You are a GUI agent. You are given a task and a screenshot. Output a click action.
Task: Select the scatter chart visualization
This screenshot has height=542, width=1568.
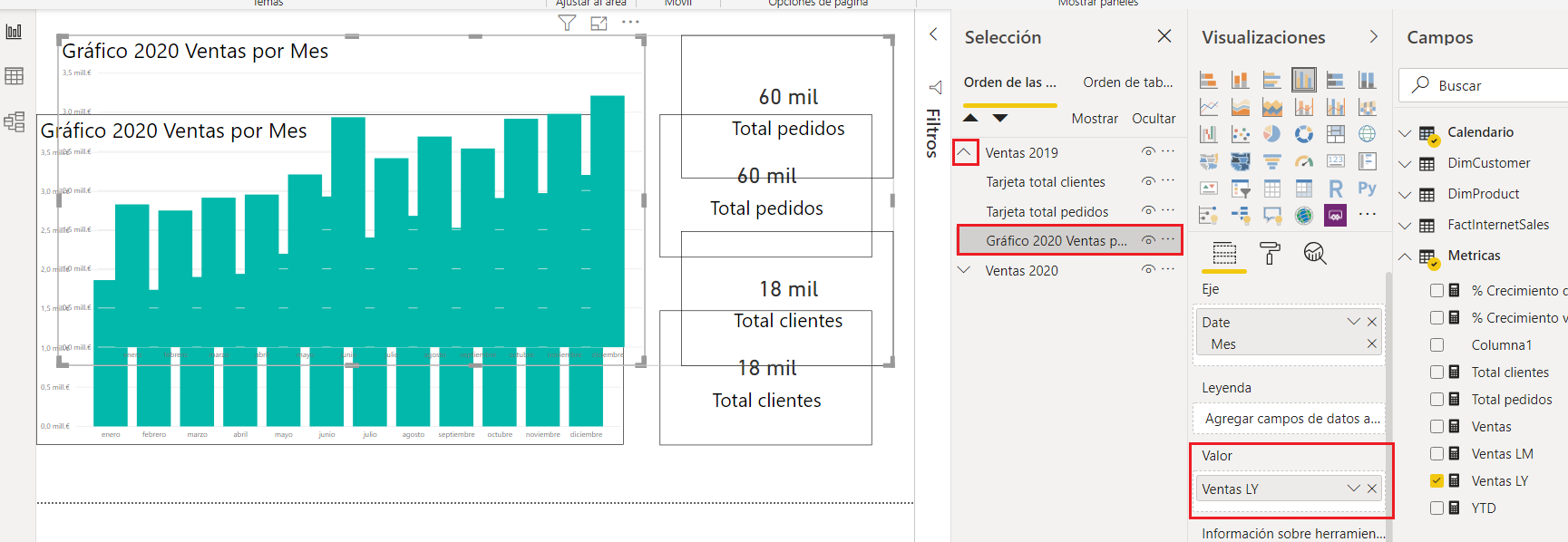click(1241, 134)
